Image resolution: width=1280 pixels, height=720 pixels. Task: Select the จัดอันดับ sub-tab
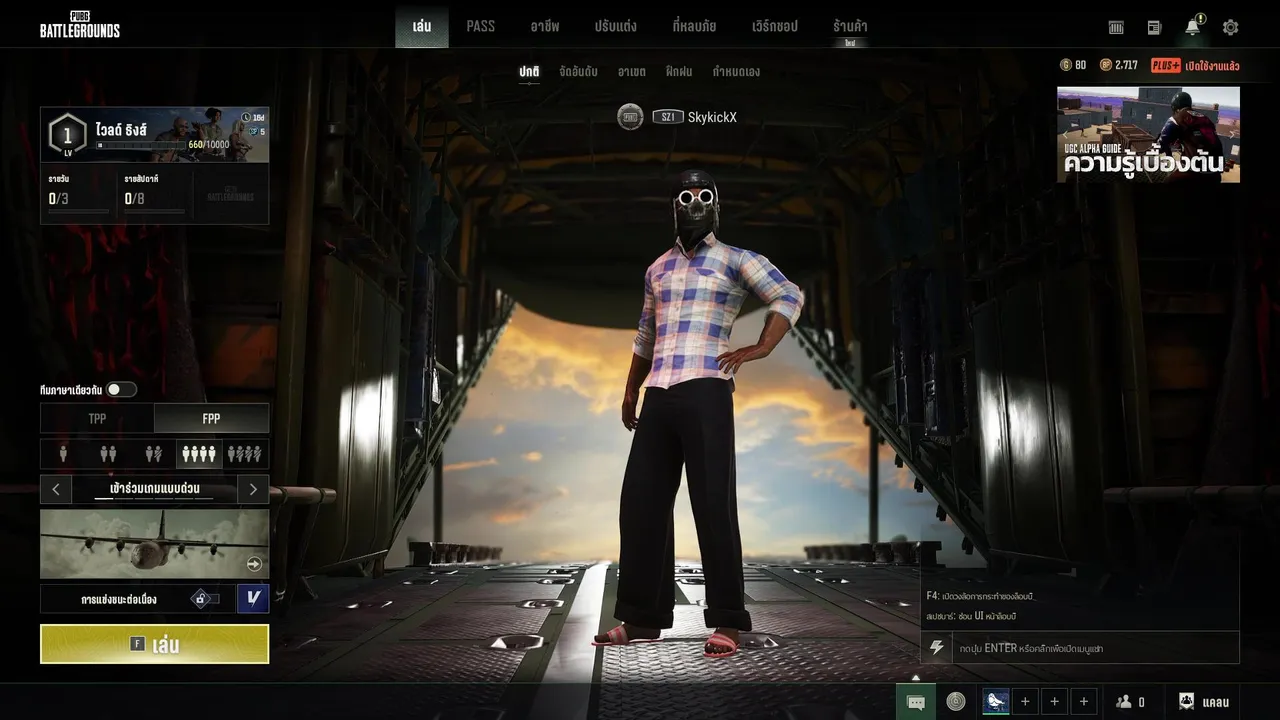click(x=579, y=72)
